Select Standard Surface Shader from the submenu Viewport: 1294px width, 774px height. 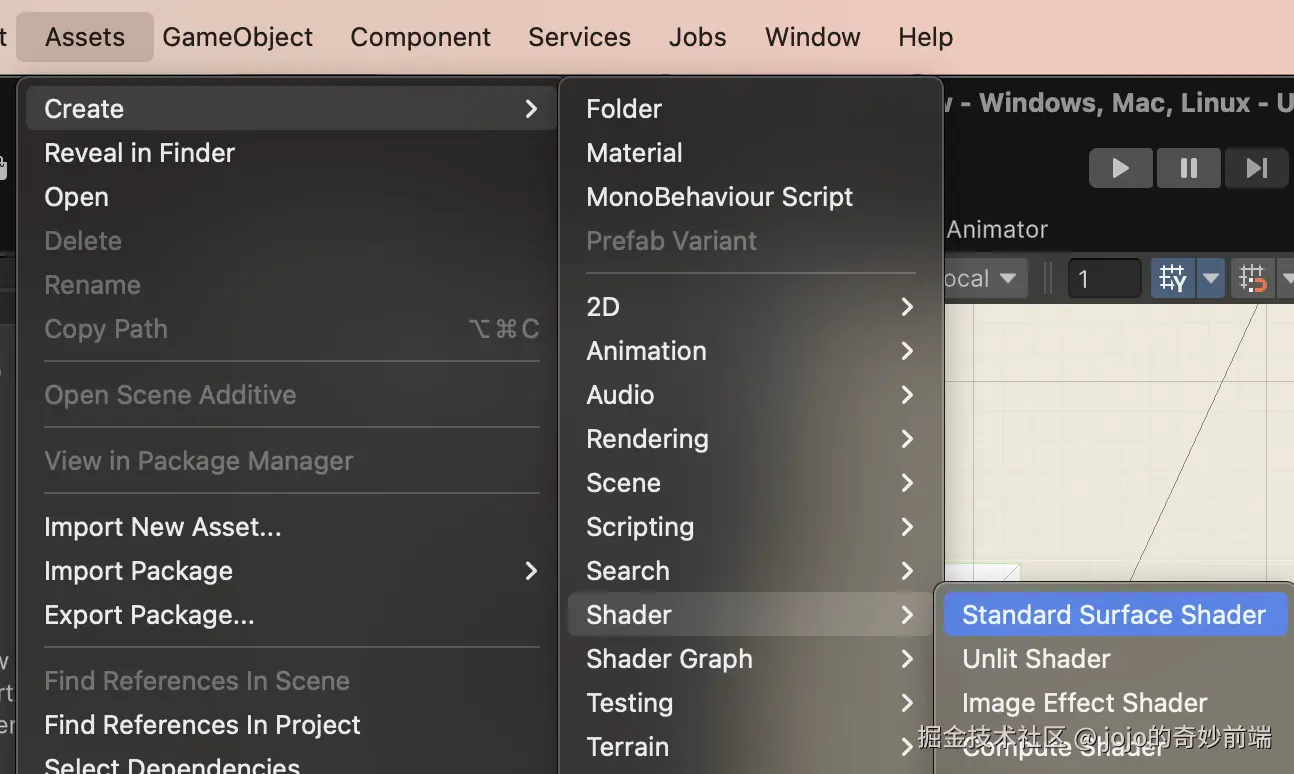coord(1113,615)
